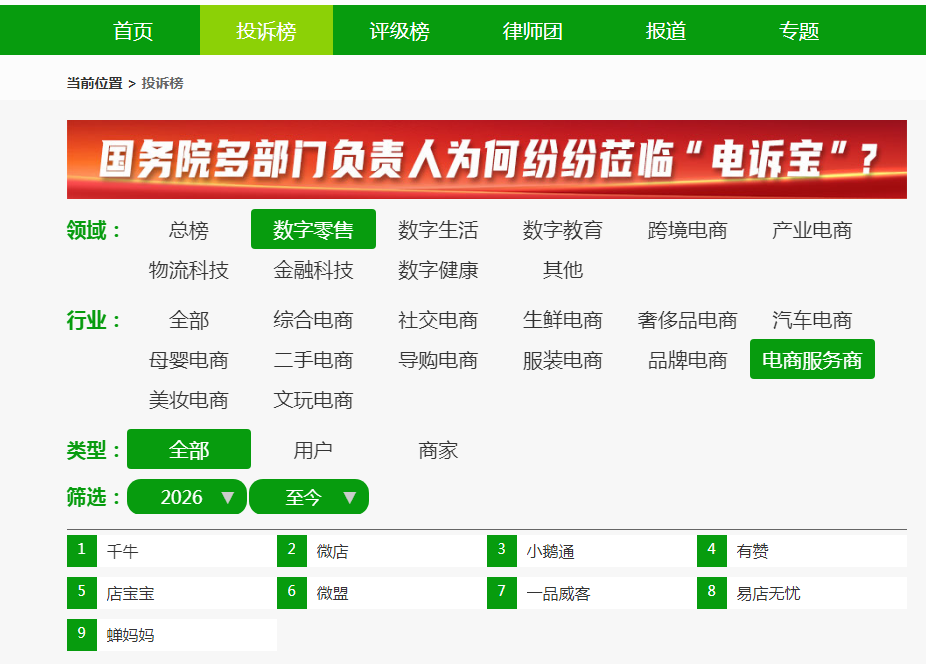Expand the 至今 period dropdown

click(309, 497)
